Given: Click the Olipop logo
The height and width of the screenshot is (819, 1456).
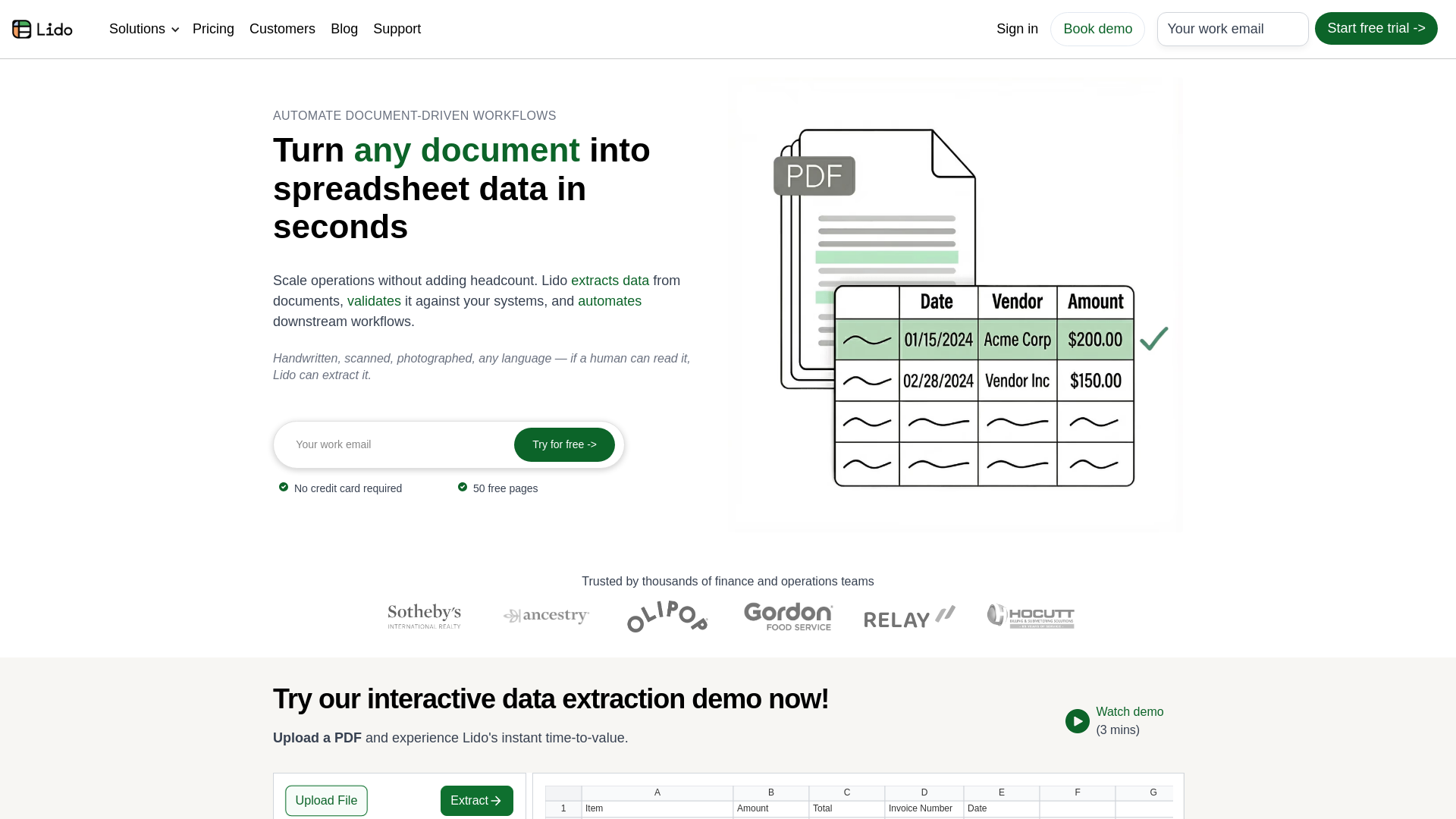Looking at the screenshot, I should pos(667,616).
